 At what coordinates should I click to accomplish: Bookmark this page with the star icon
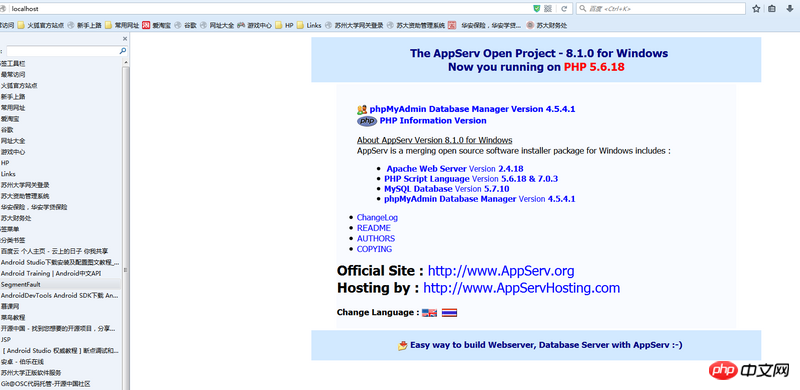coord(756,9)
